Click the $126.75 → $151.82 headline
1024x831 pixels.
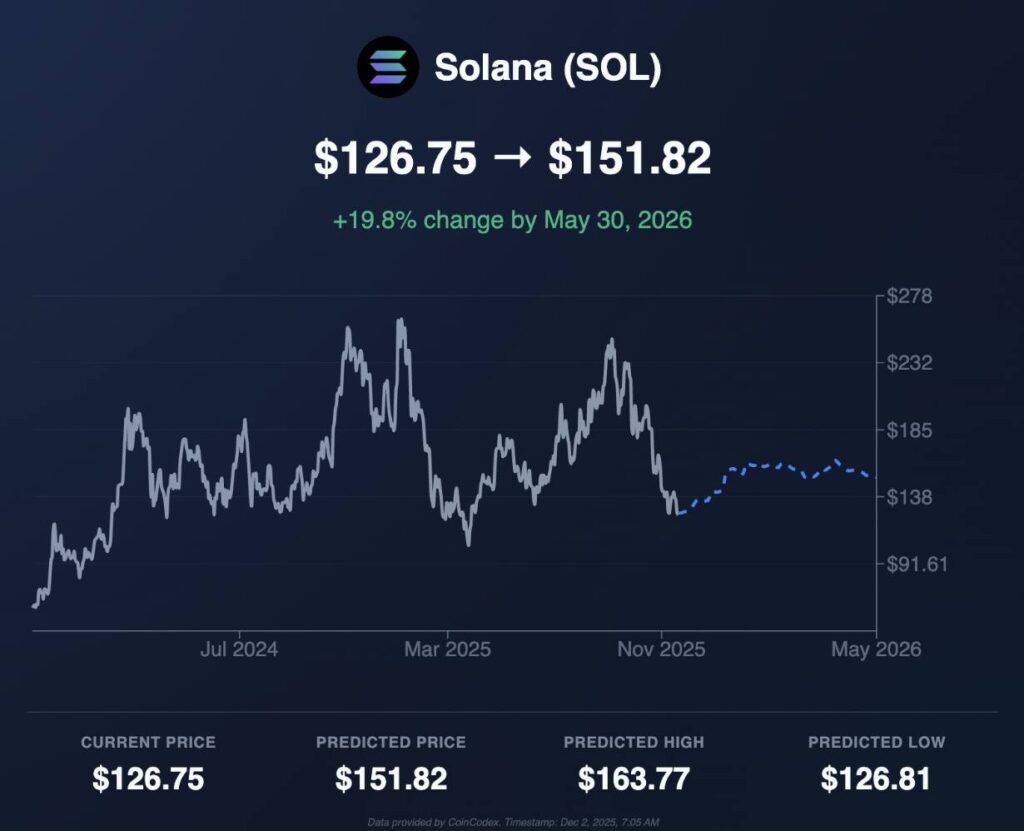click(x=512, y=159)
